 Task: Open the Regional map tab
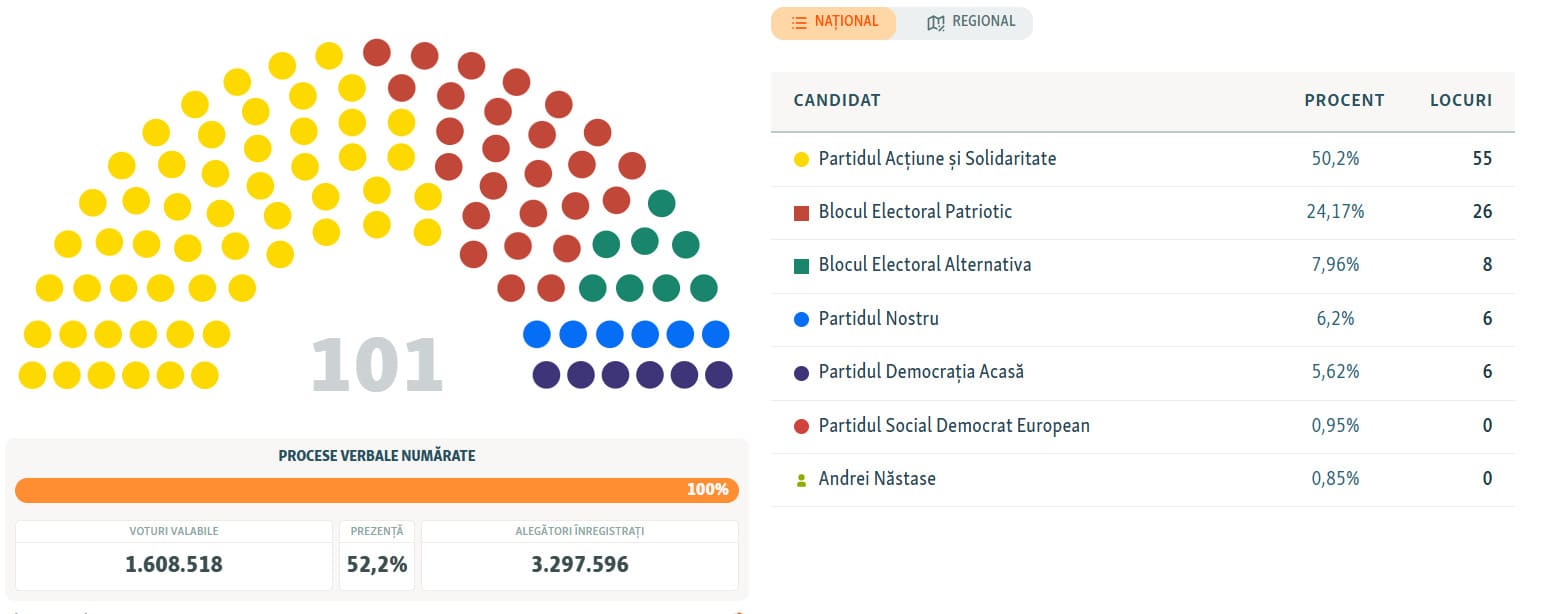tap(970, 22)
